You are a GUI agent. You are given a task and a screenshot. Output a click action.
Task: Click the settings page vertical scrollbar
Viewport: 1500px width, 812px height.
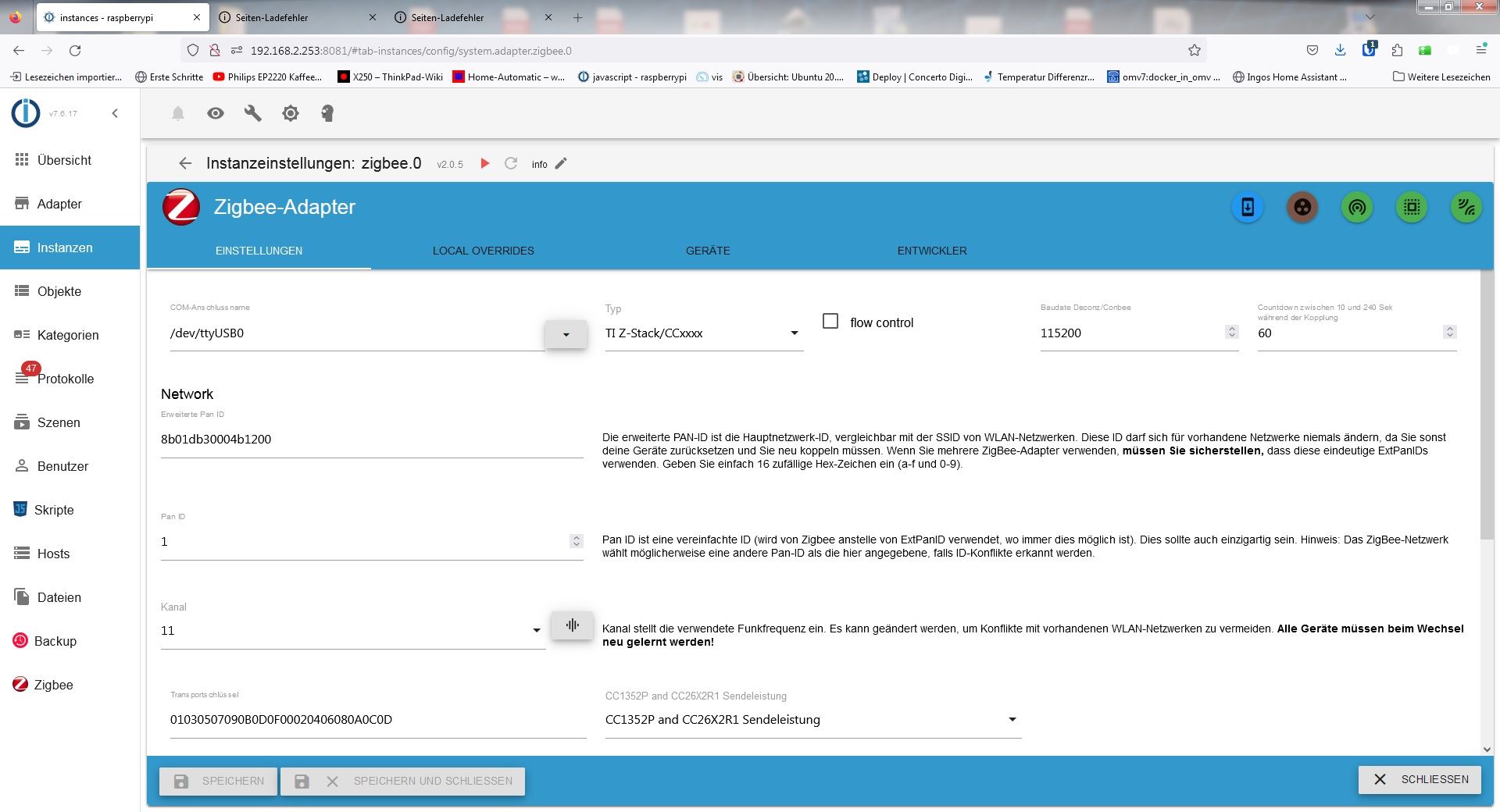(x=1487, y=406)
